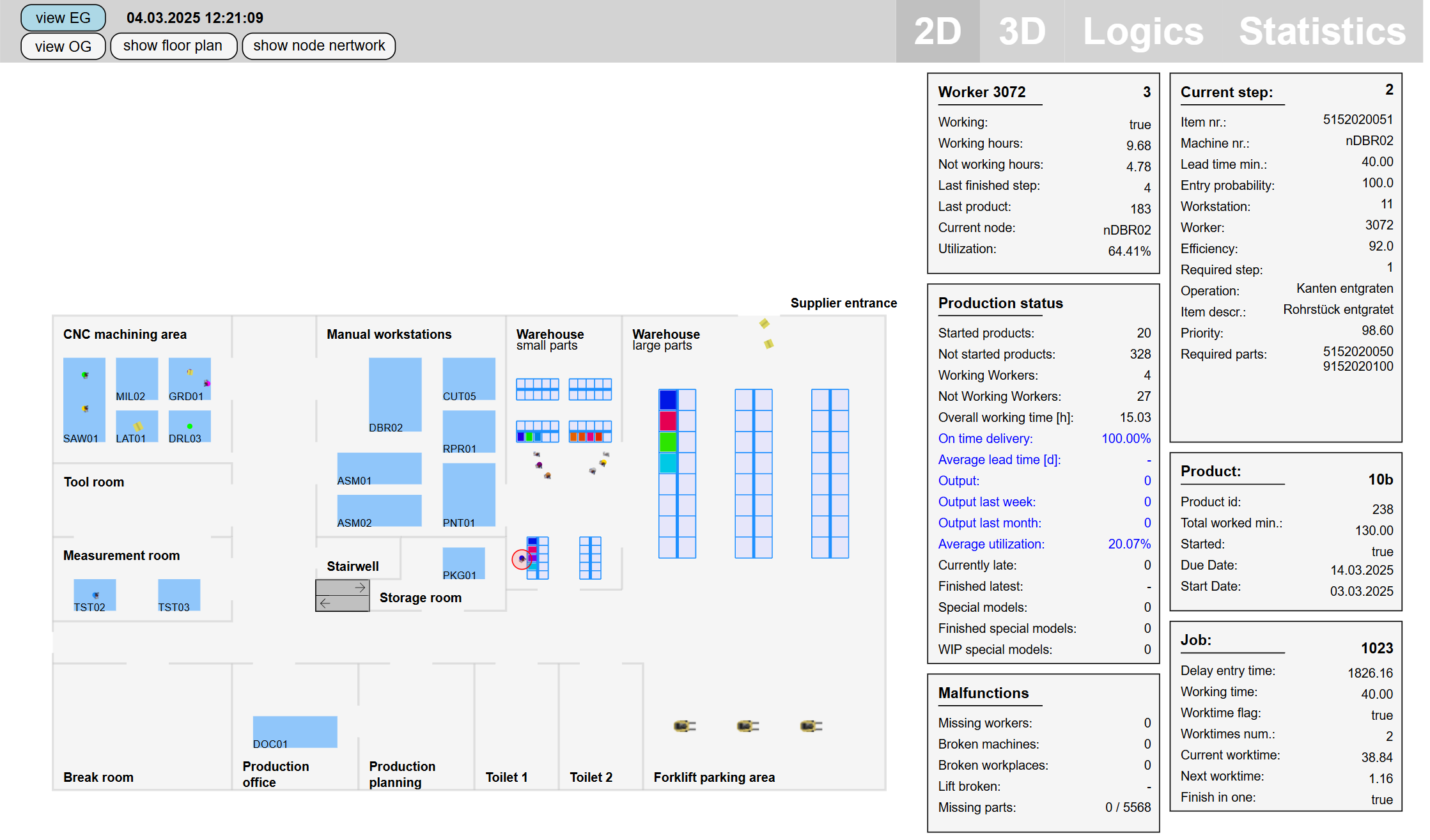Select the middle large parts rack
The height and width of the screenshot is (840, 1430).
coord(754,474)
